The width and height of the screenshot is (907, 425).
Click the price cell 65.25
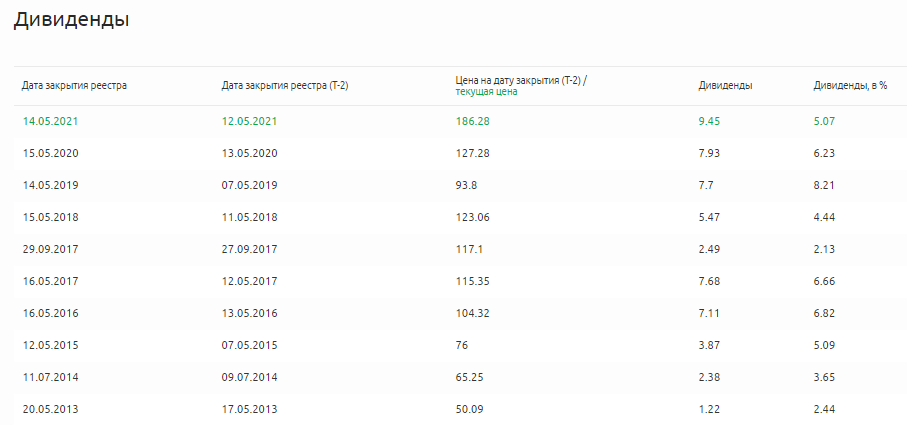coord(470,377)
